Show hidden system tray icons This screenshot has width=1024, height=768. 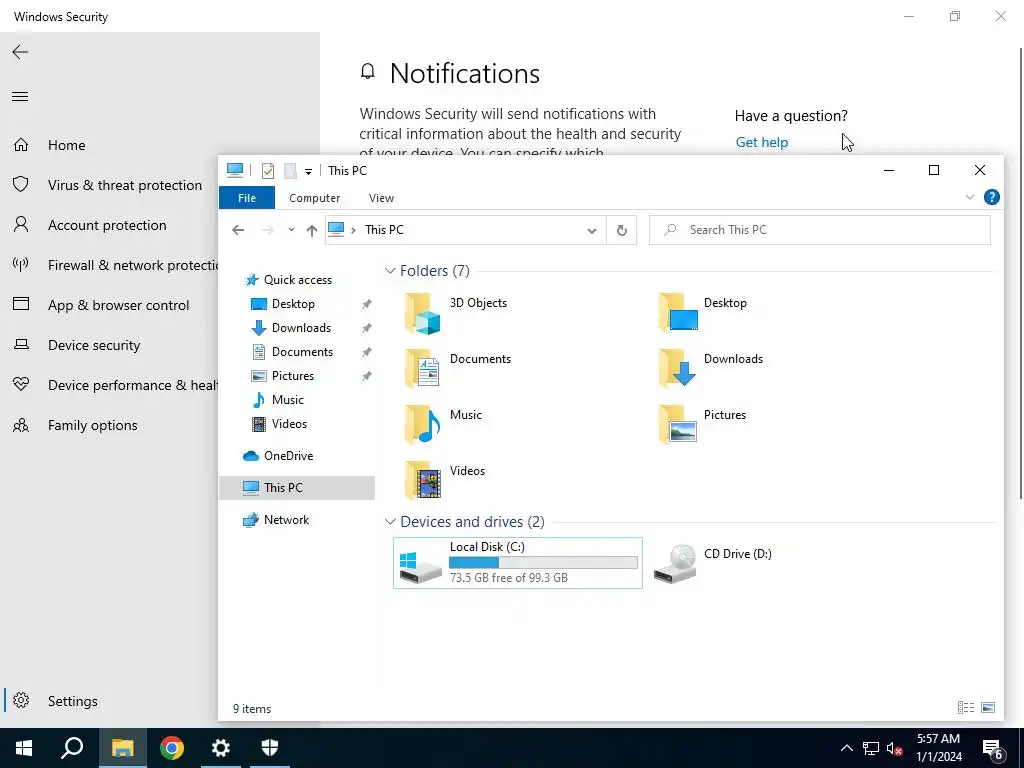click(846, 748)
